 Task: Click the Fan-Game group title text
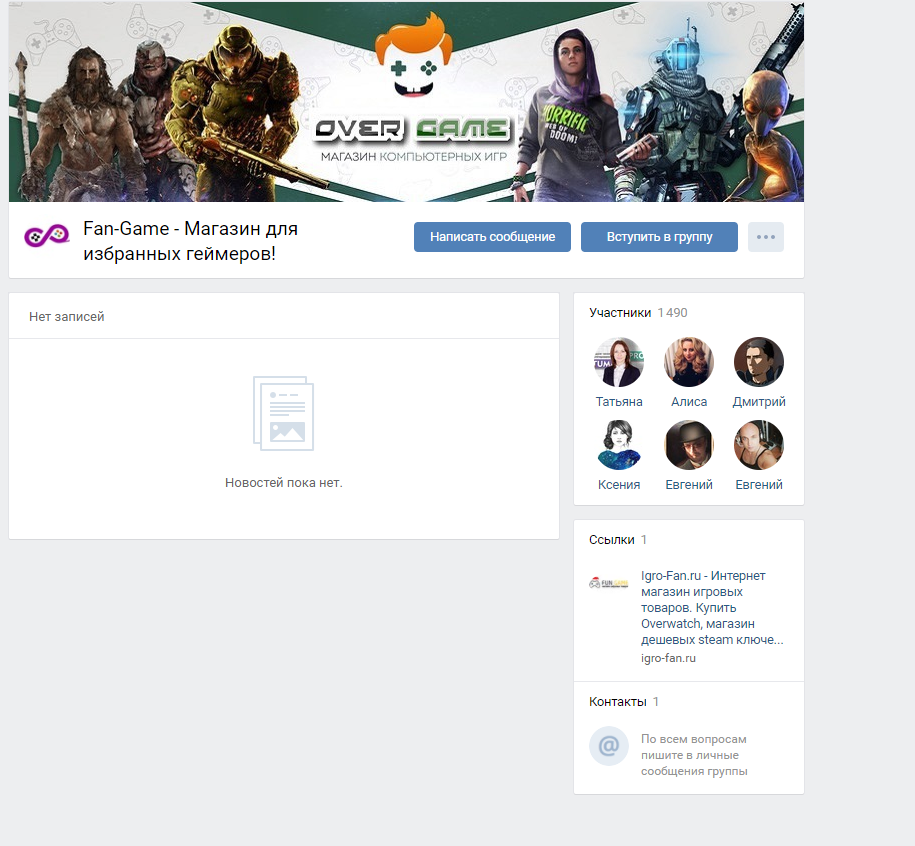(x=190, y=241)
